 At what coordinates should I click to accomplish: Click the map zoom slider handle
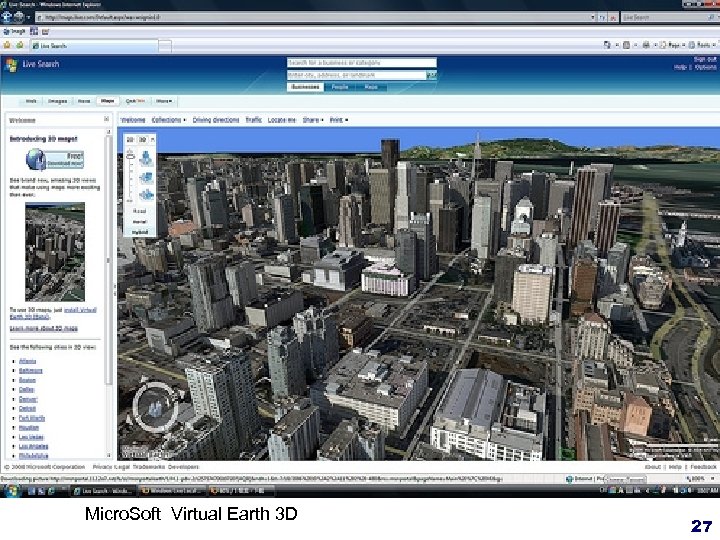(x=130, y=155)
